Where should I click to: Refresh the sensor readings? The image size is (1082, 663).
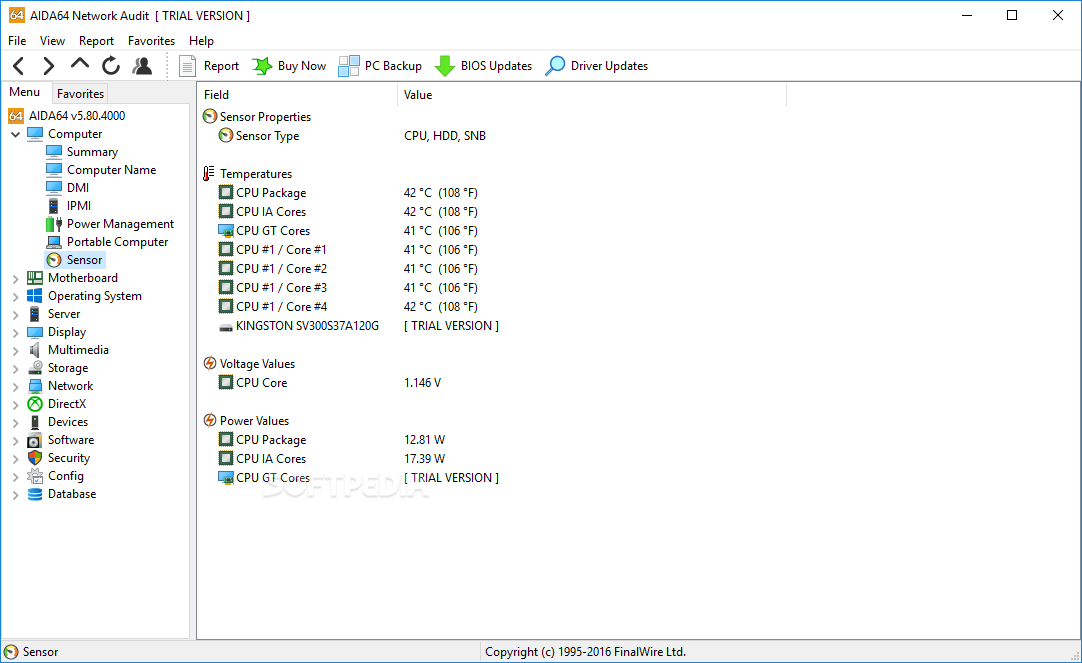(110, 66)
